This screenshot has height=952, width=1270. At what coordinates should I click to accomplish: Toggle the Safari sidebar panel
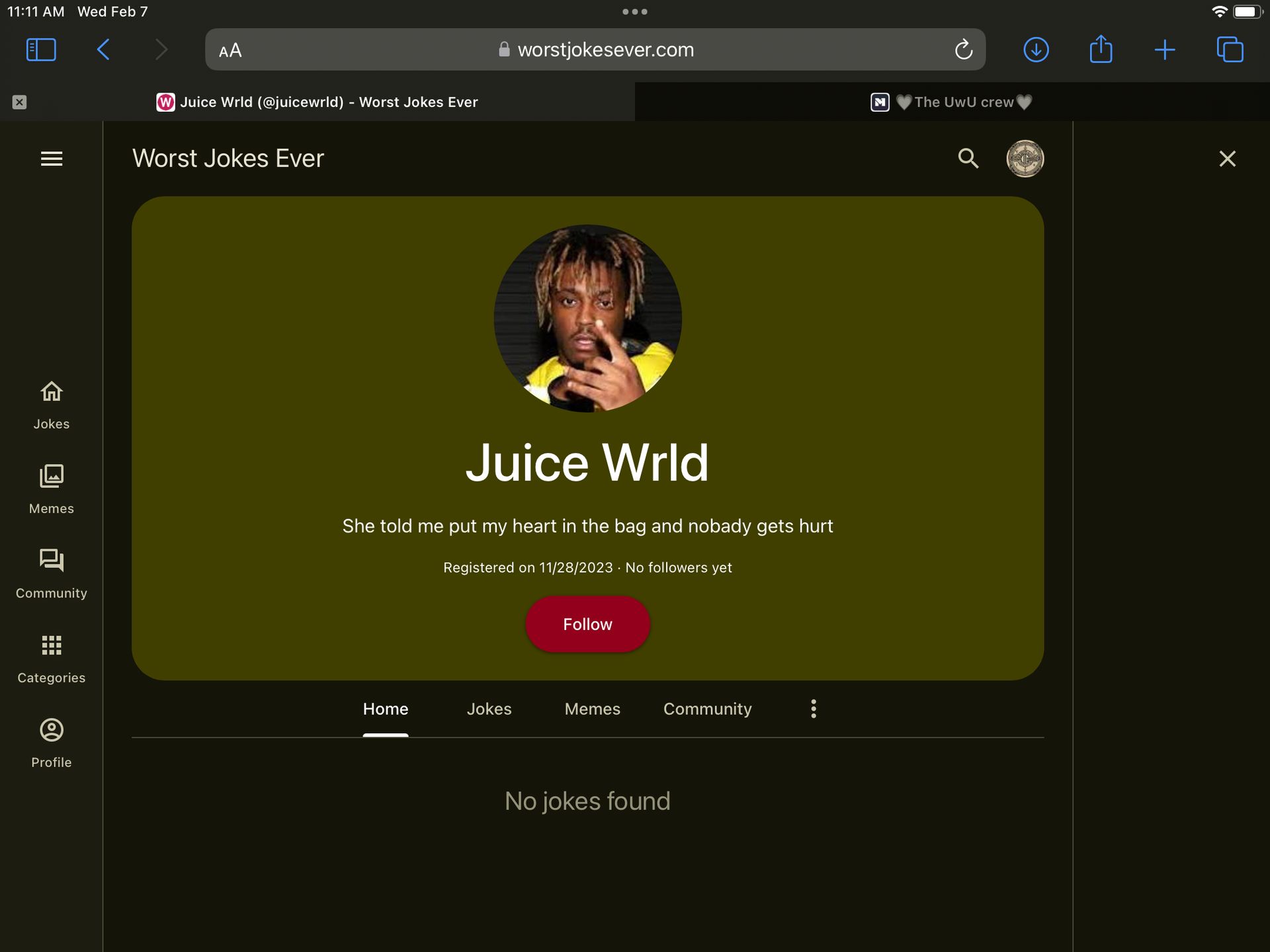[41, 50]
